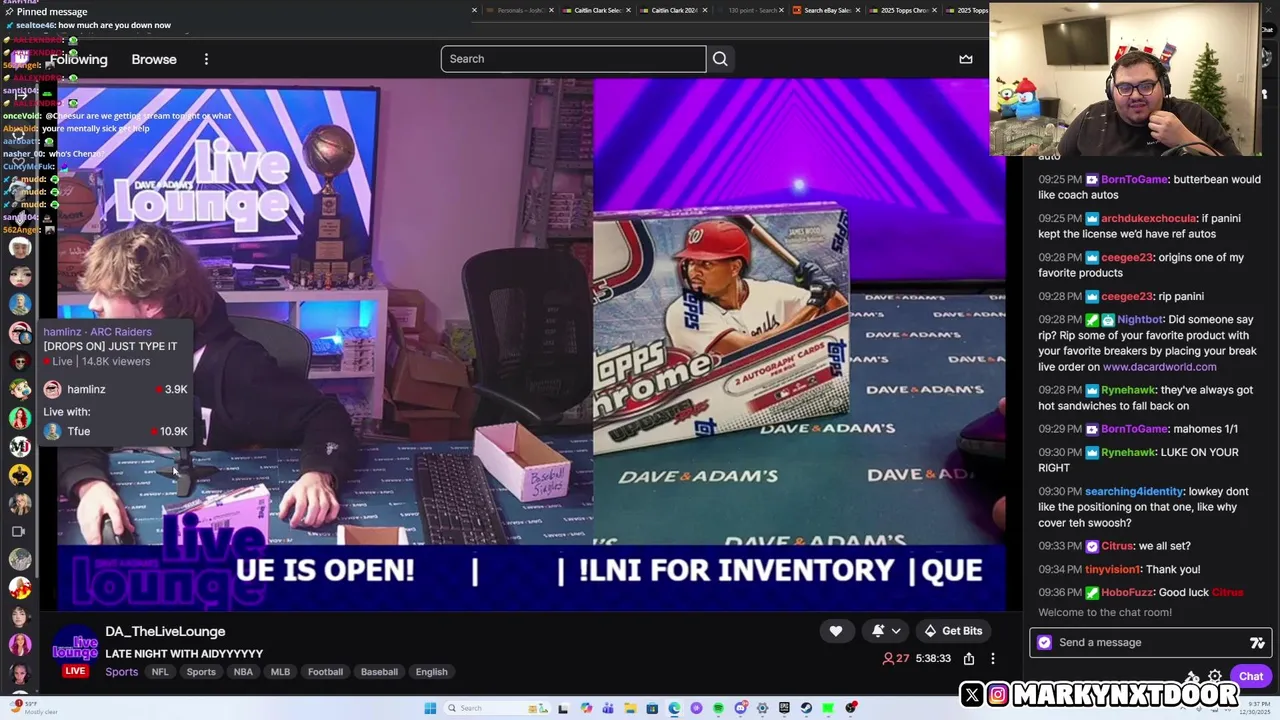The image size is (1280, 720).
Task: Click username searching4identity in chat
Action: (1134, 492)
